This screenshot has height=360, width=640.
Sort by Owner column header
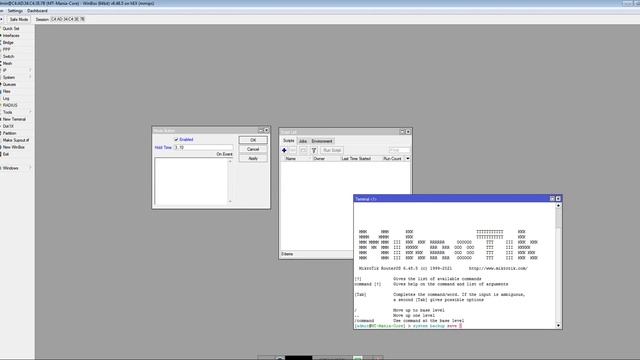(x=326, y=158)
